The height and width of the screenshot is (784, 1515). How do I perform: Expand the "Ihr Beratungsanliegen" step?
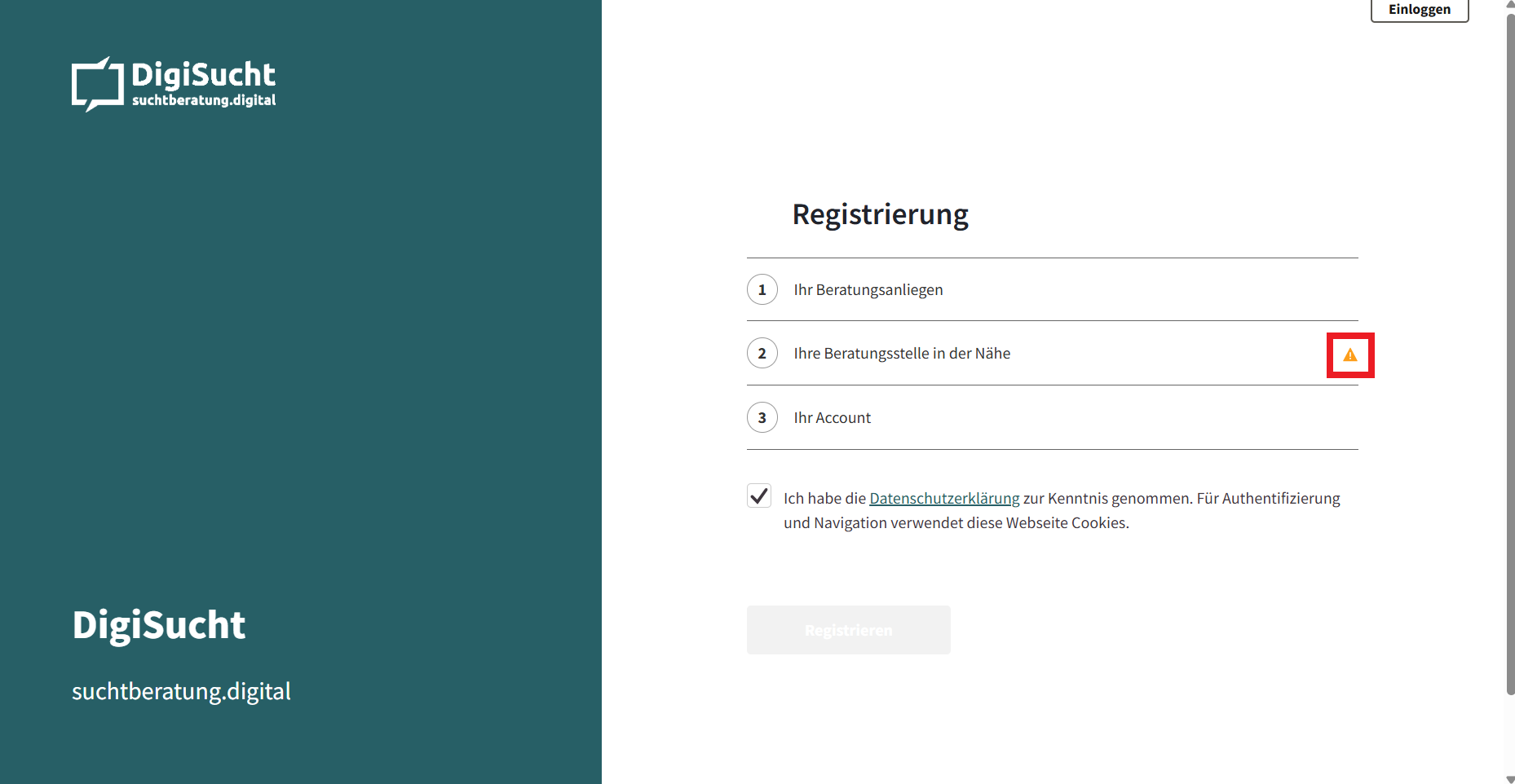[x=868, y=289]
